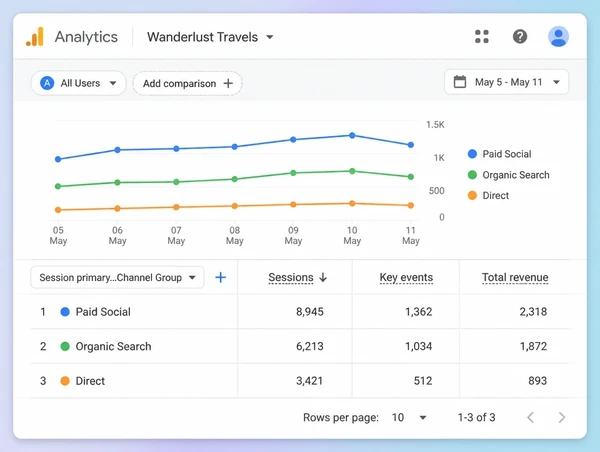The image size is (600, 452).
Task: Add a secondary dimension with blue plus
Action: coord(221,277)
